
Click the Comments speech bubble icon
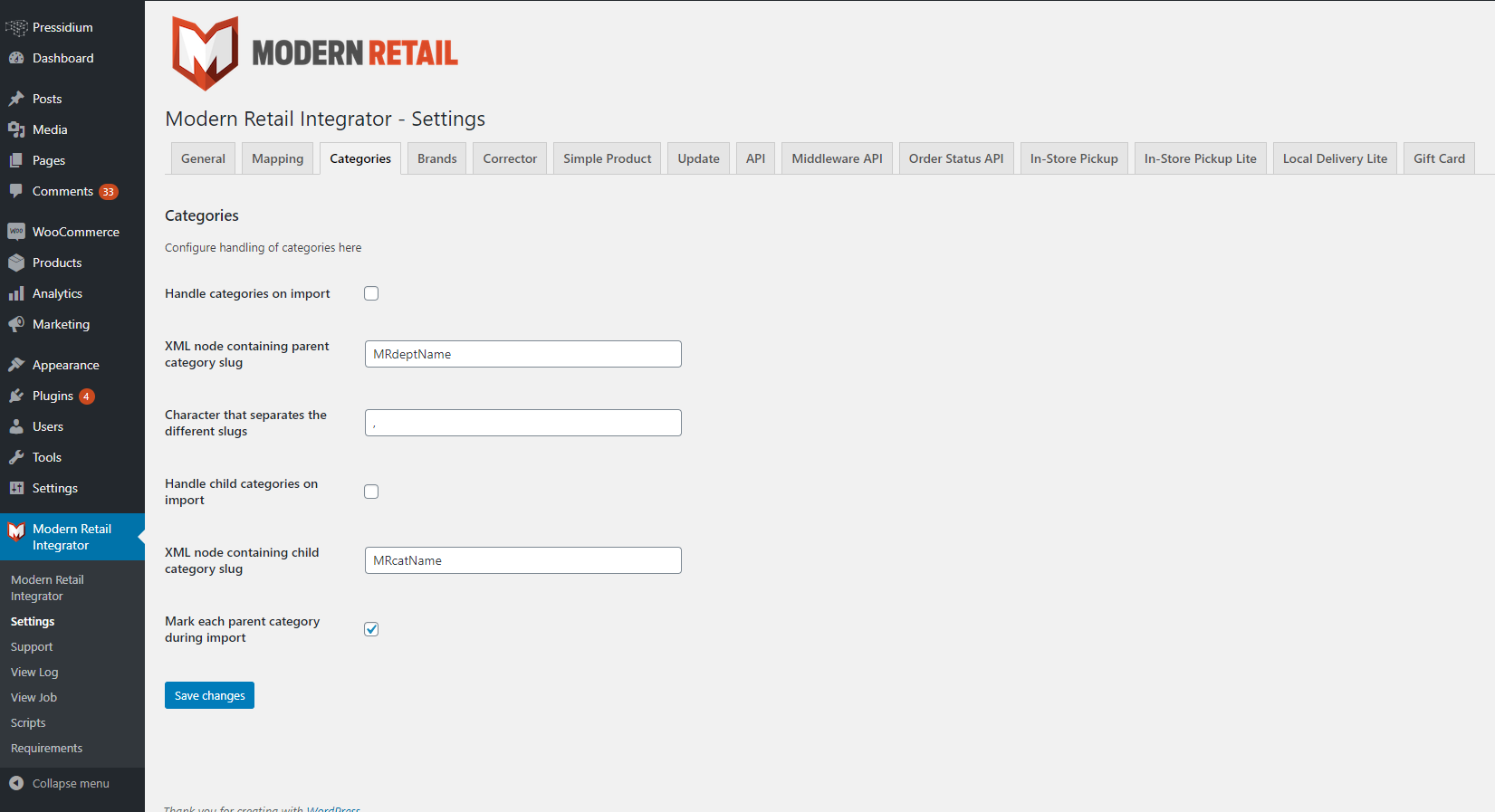click(16, 191)
